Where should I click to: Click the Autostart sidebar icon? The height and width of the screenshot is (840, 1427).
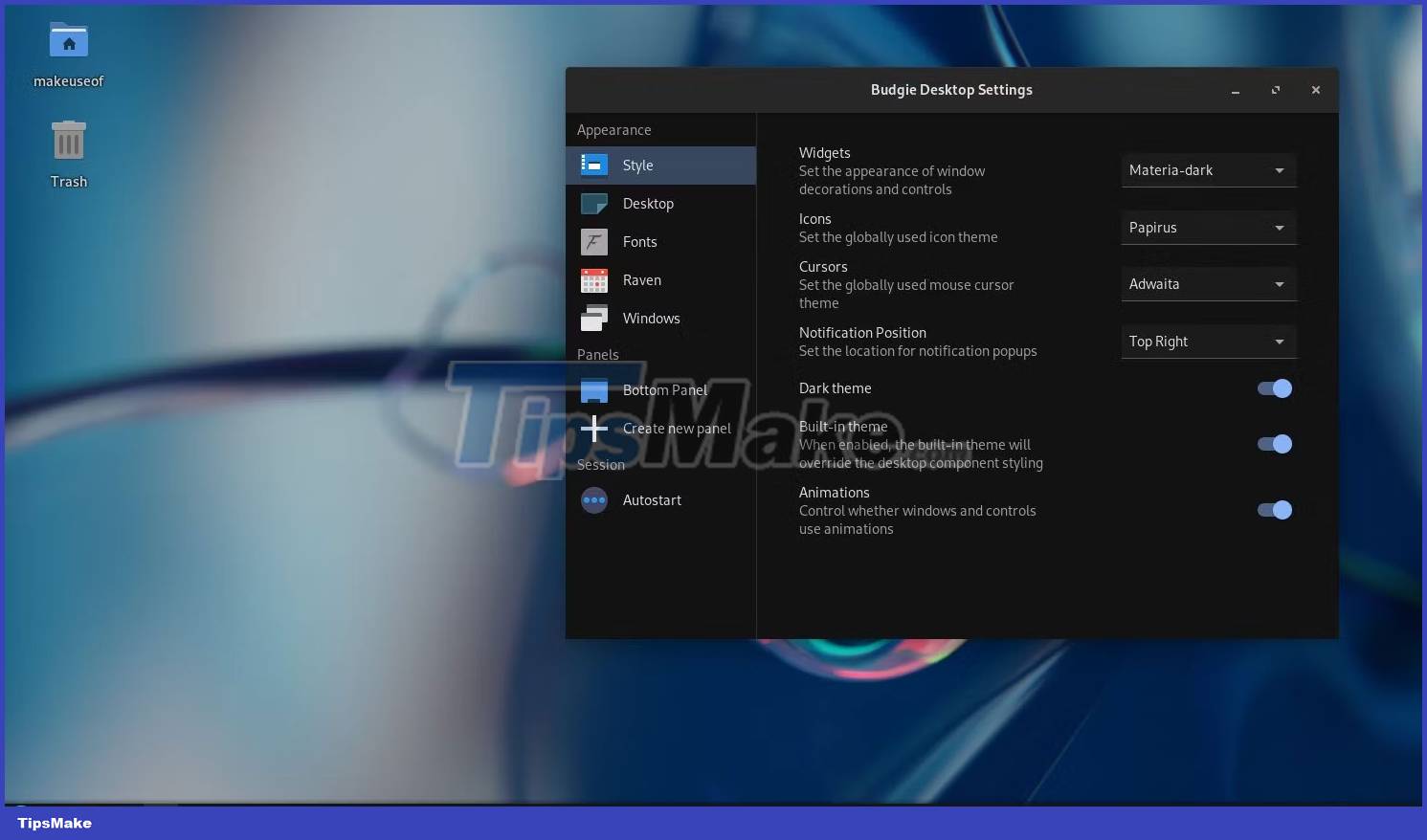(x=594, y=500)
